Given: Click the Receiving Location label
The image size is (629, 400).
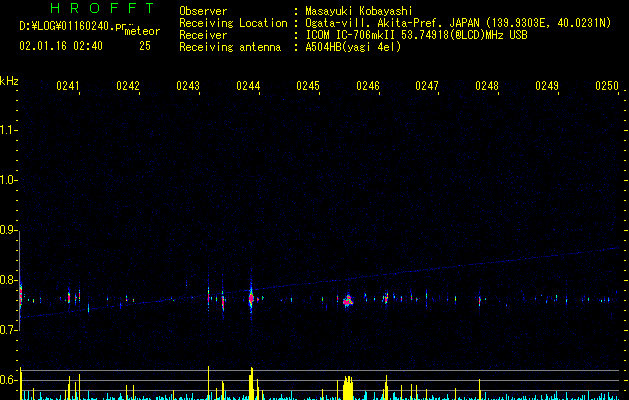Looking at the screenshot, I should (x=233, y=23).
